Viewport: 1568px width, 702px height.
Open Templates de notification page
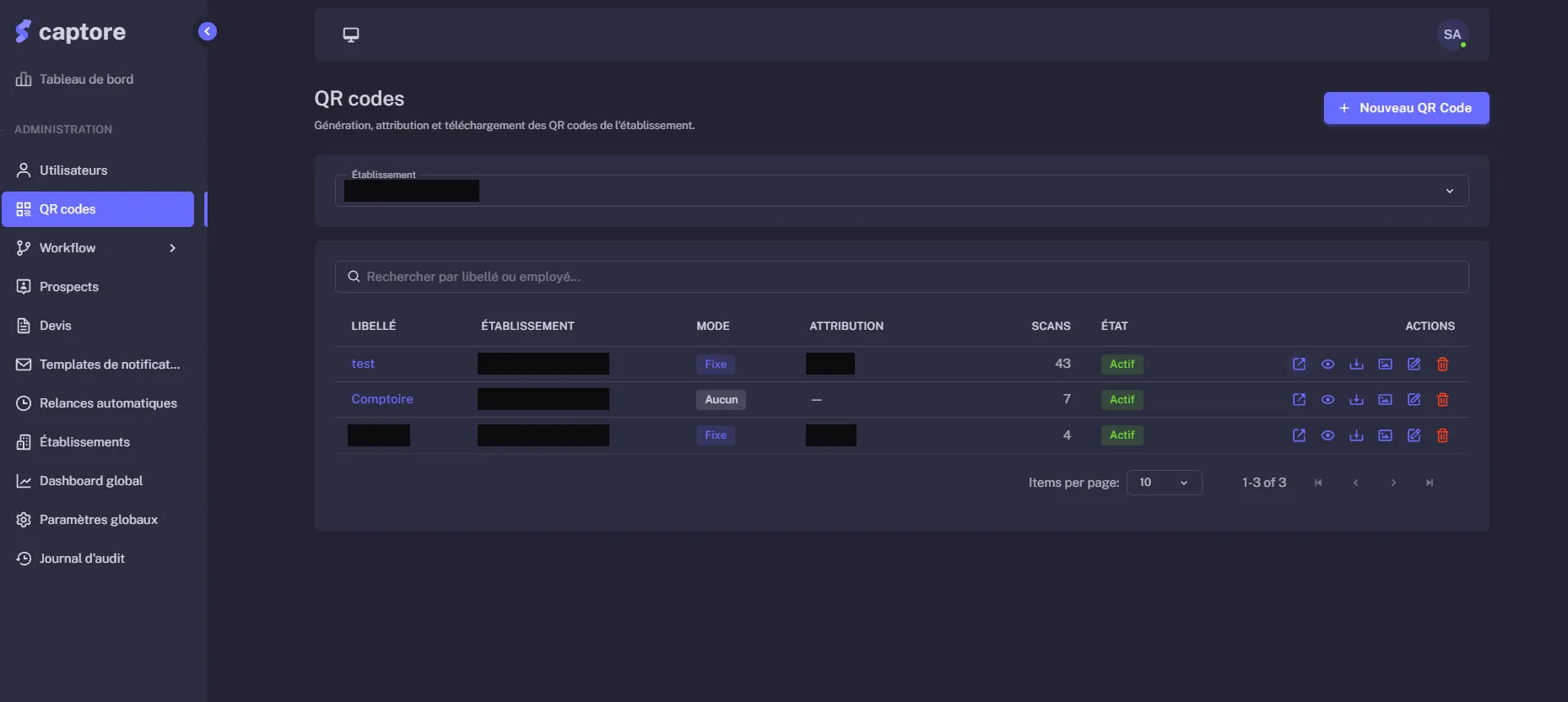(98, 364)
